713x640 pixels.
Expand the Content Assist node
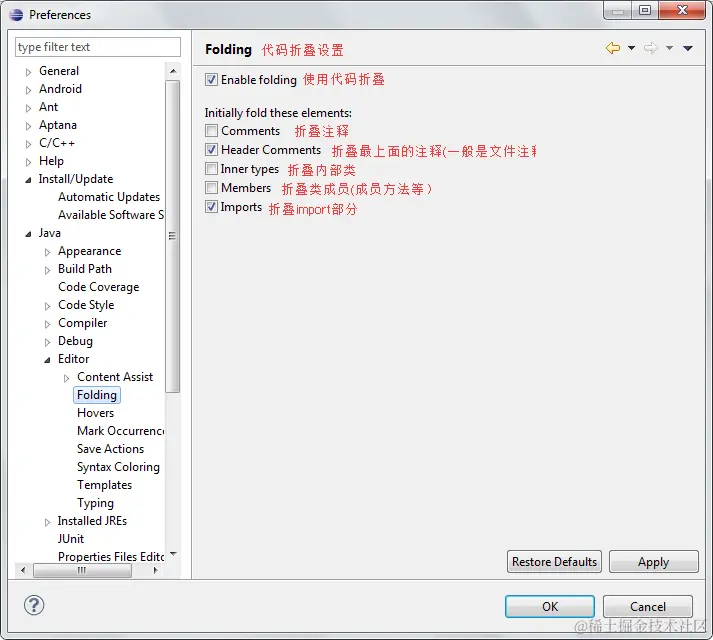coord(66,378)
